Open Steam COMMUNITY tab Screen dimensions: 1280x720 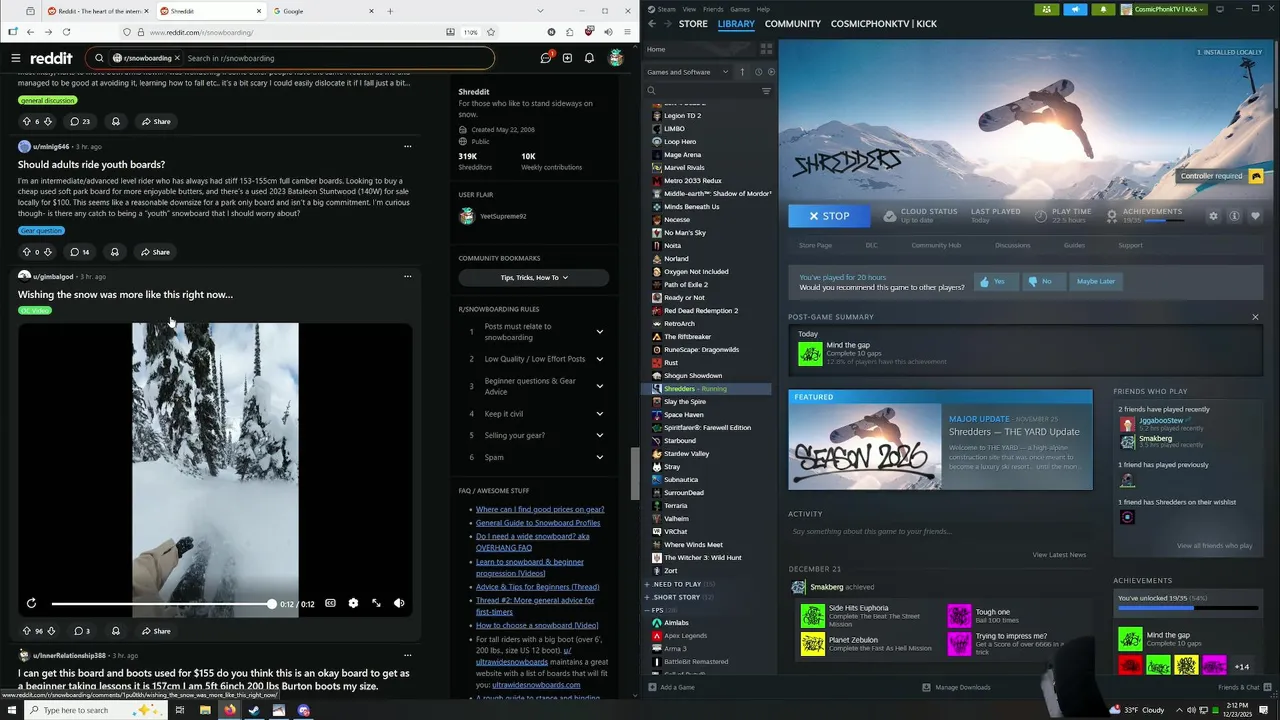pyautogui.click(x=792, y=23)
